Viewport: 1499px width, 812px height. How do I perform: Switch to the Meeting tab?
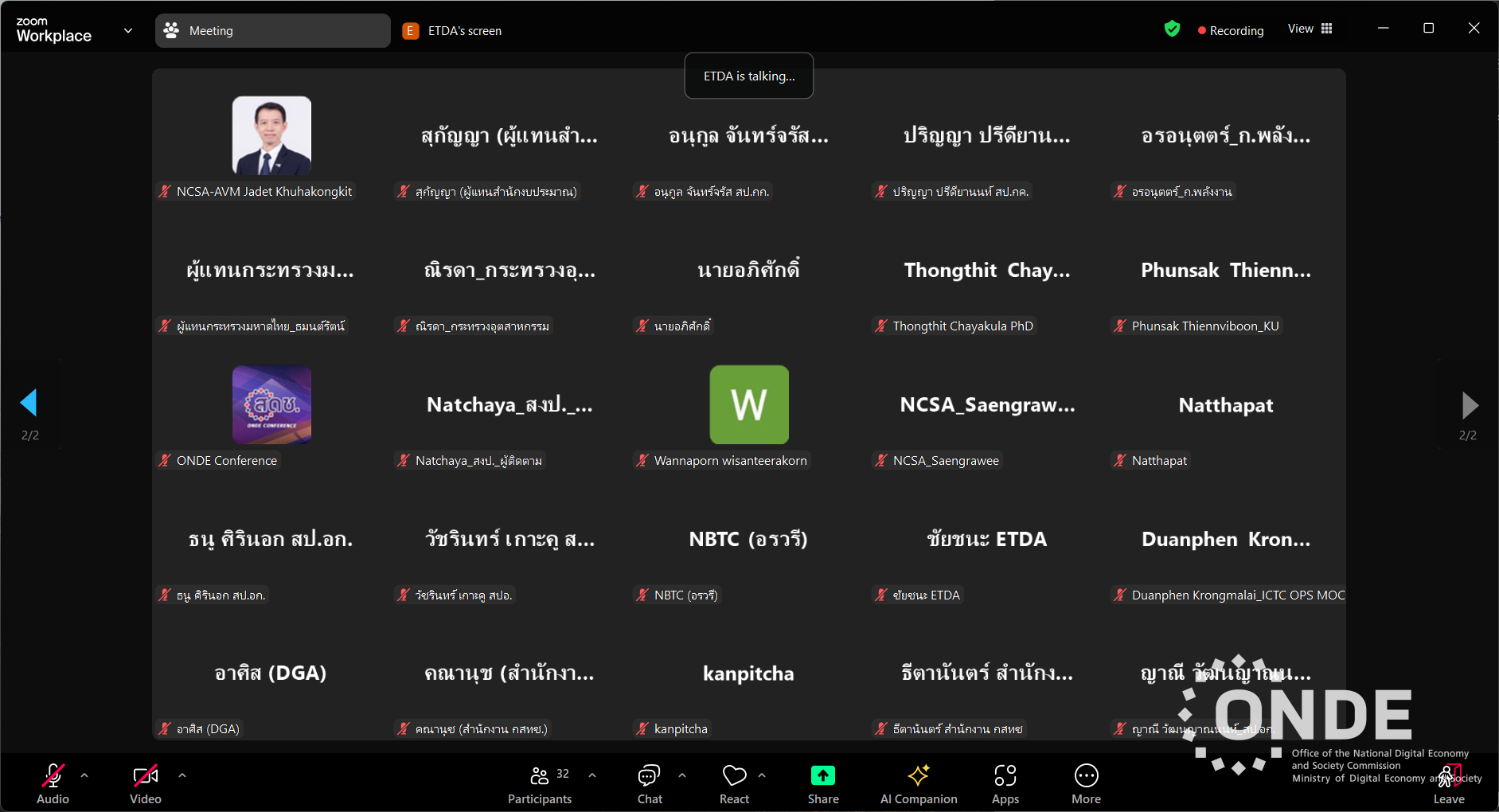(272, 31)
